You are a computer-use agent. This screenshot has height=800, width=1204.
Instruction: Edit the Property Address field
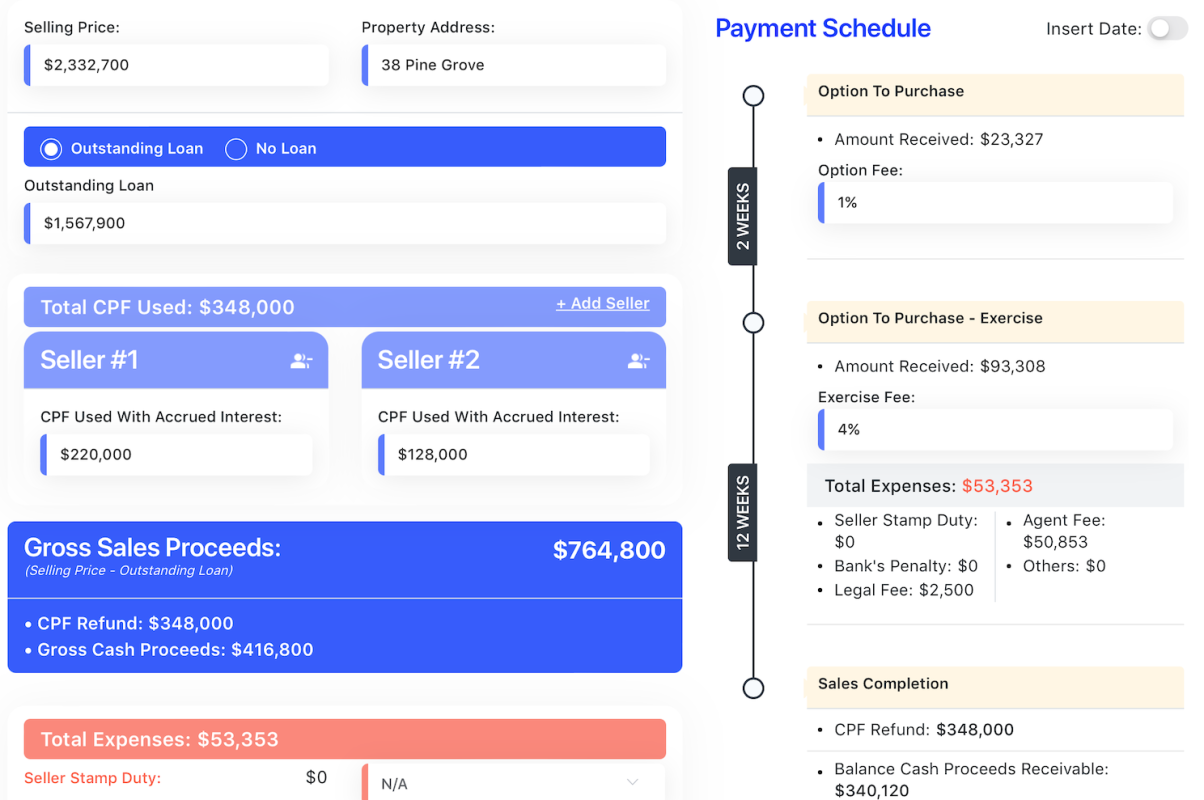point(514,65)
